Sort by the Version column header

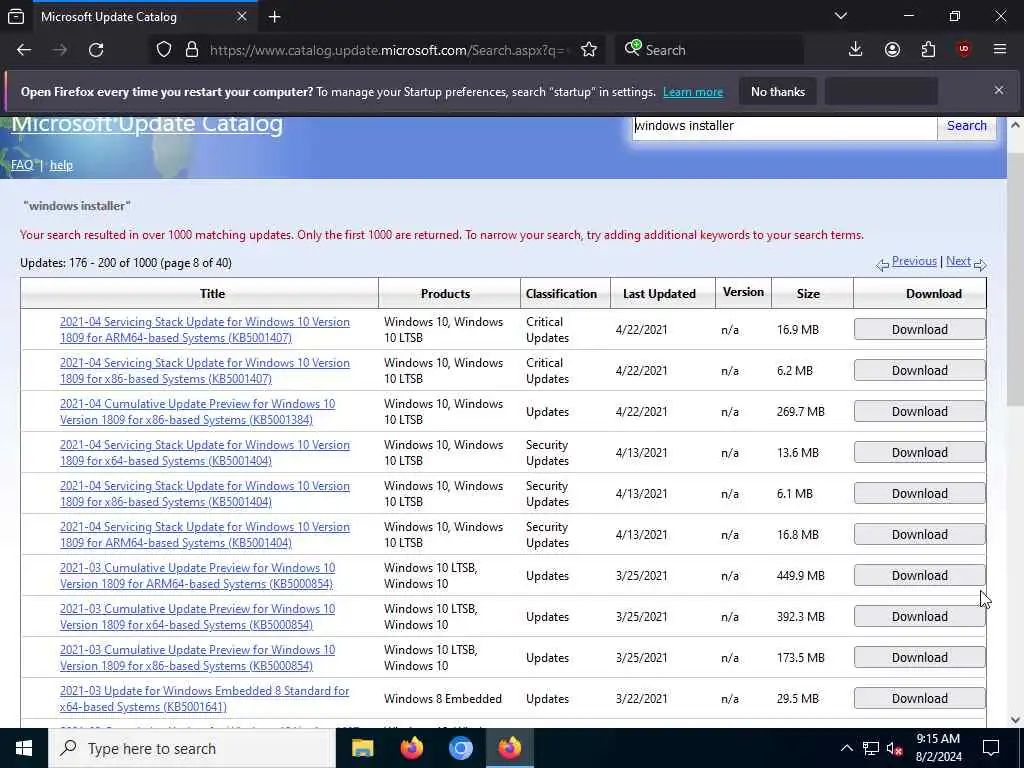coord(743,293)
